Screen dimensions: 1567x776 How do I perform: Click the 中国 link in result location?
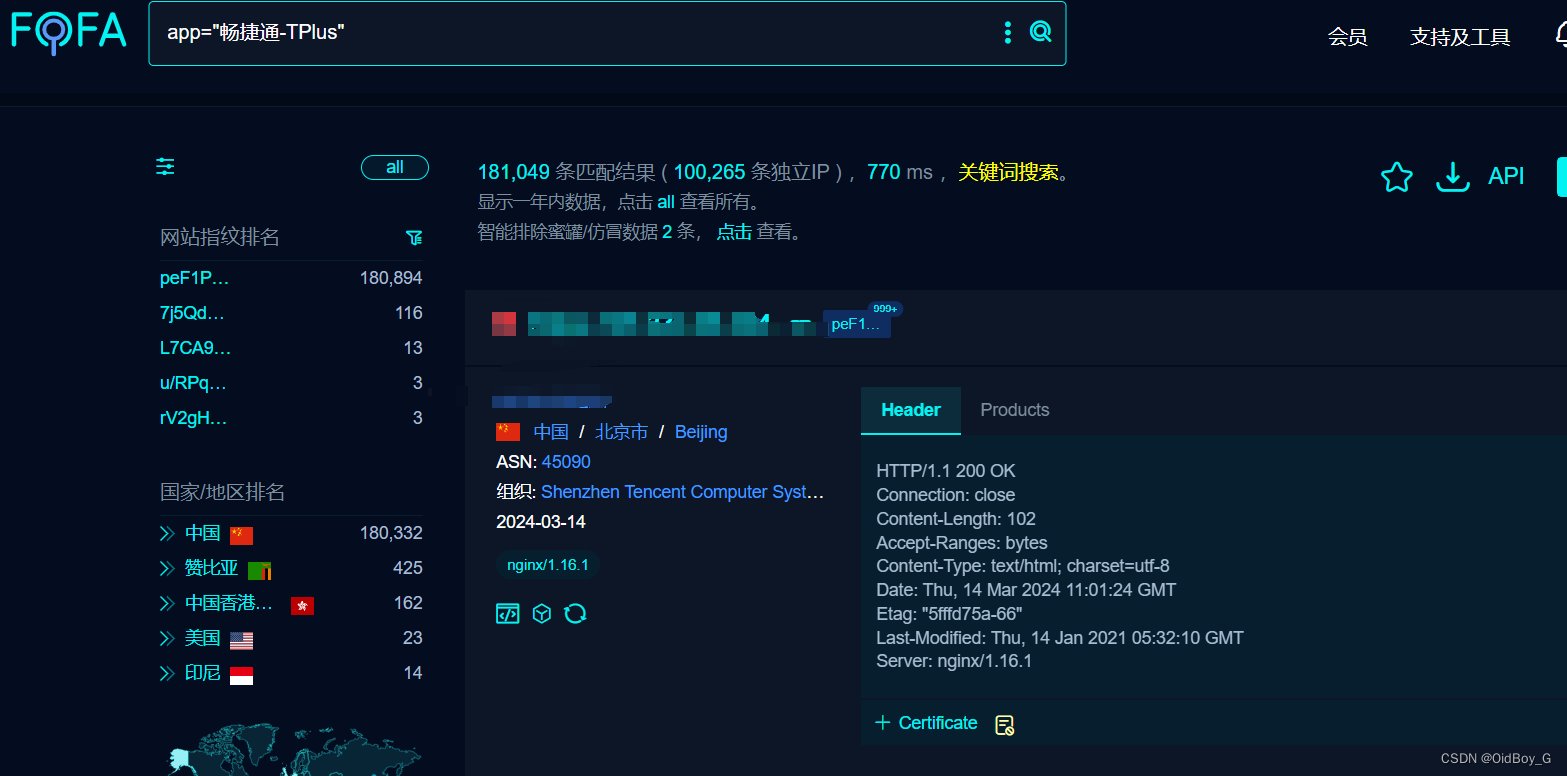coord(551,432)
